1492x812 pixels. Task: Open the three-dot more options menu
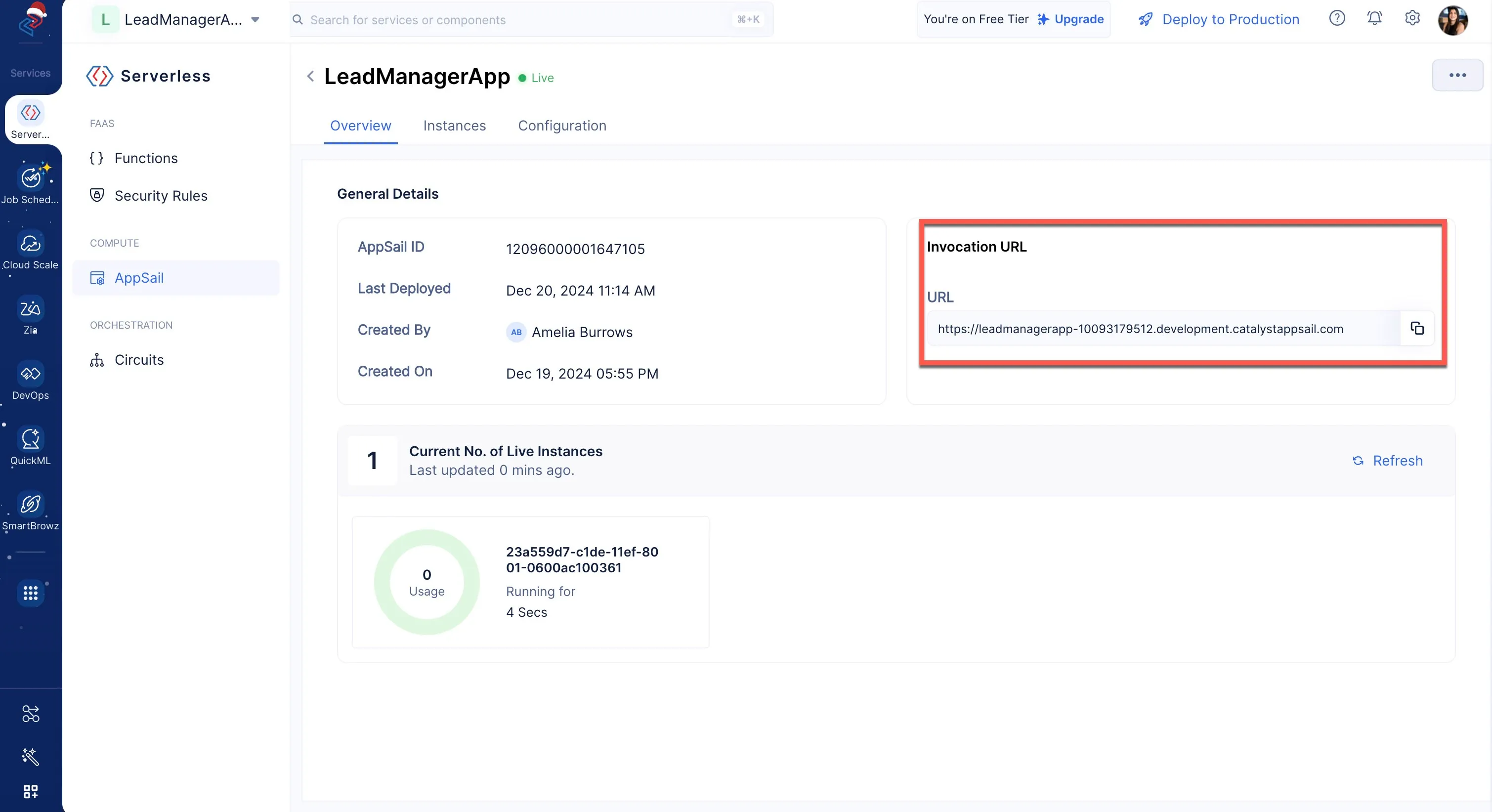[x=1457, y=75]
